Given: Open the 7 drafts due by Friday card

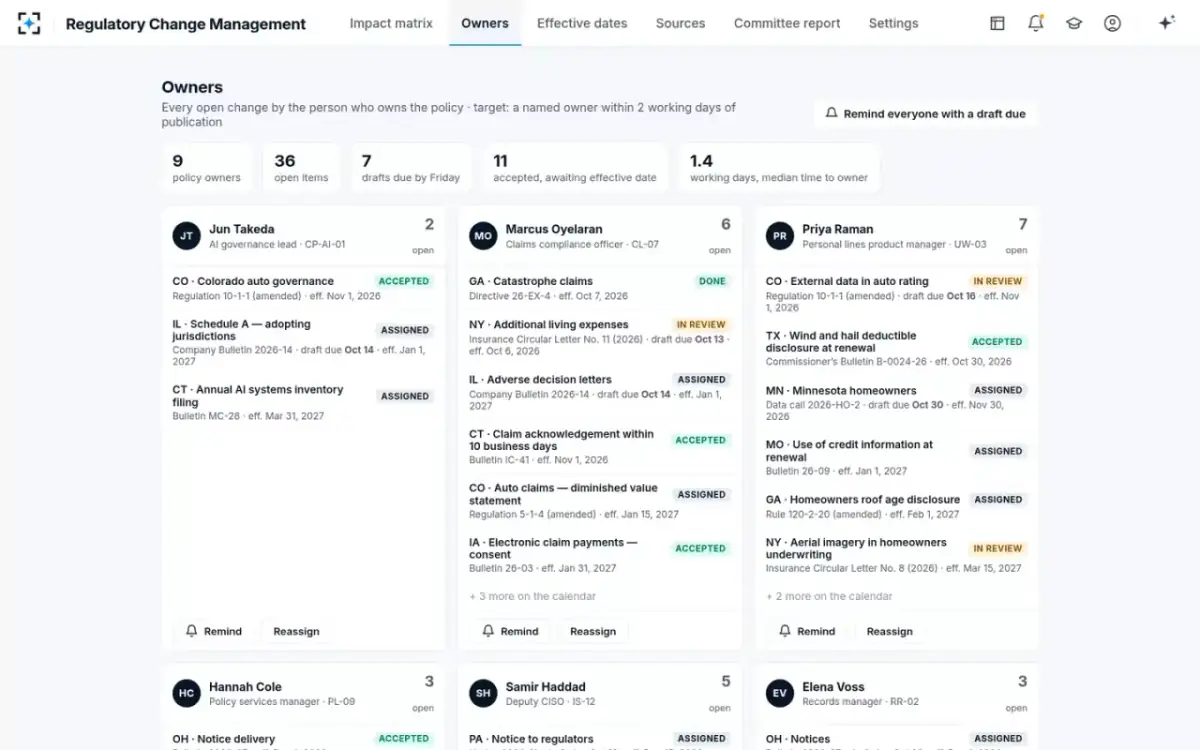Looking at the screenshot, I should 411,167.
